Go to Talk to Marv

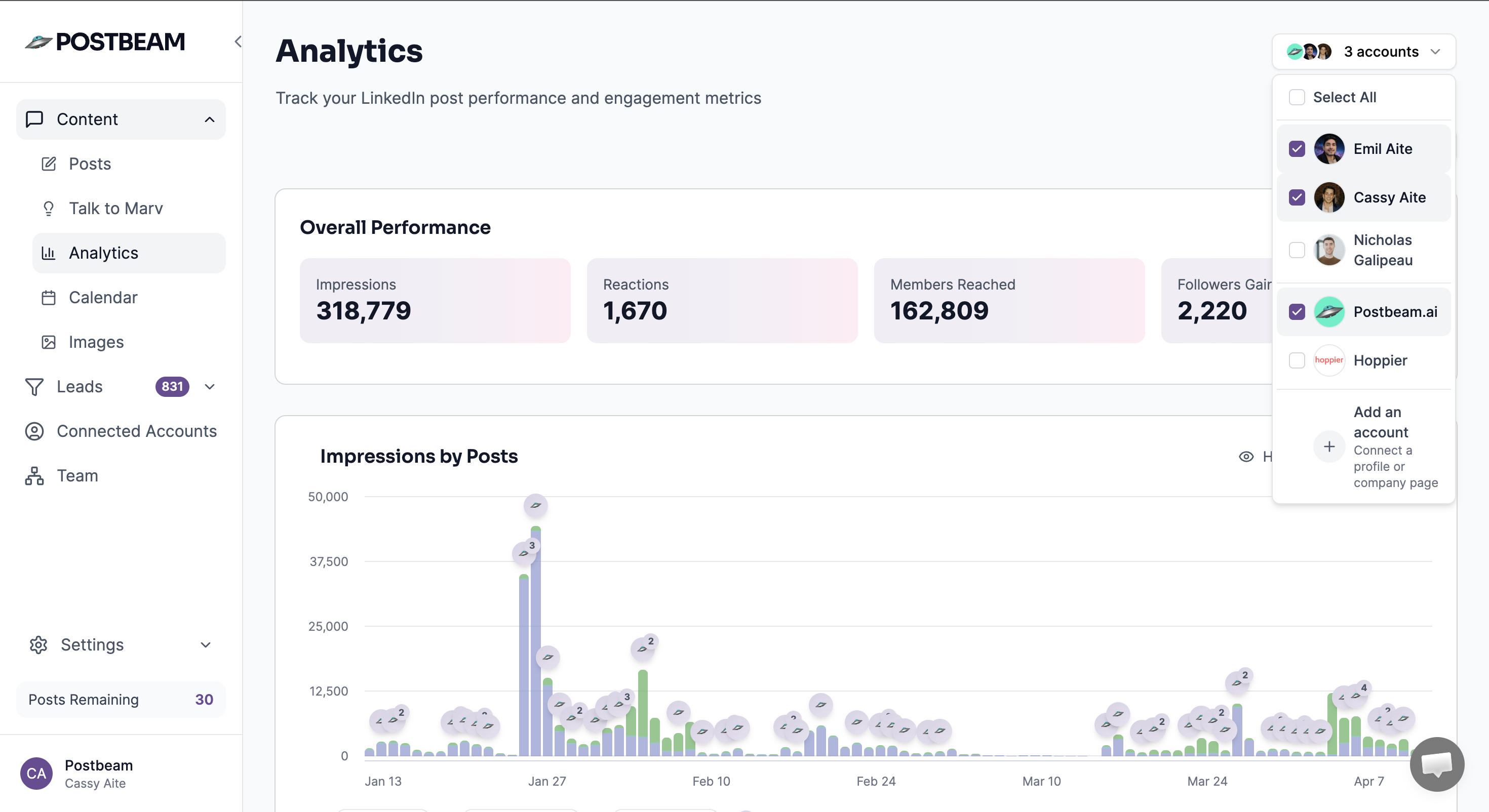pyautogui.click(x=115, y=209)
